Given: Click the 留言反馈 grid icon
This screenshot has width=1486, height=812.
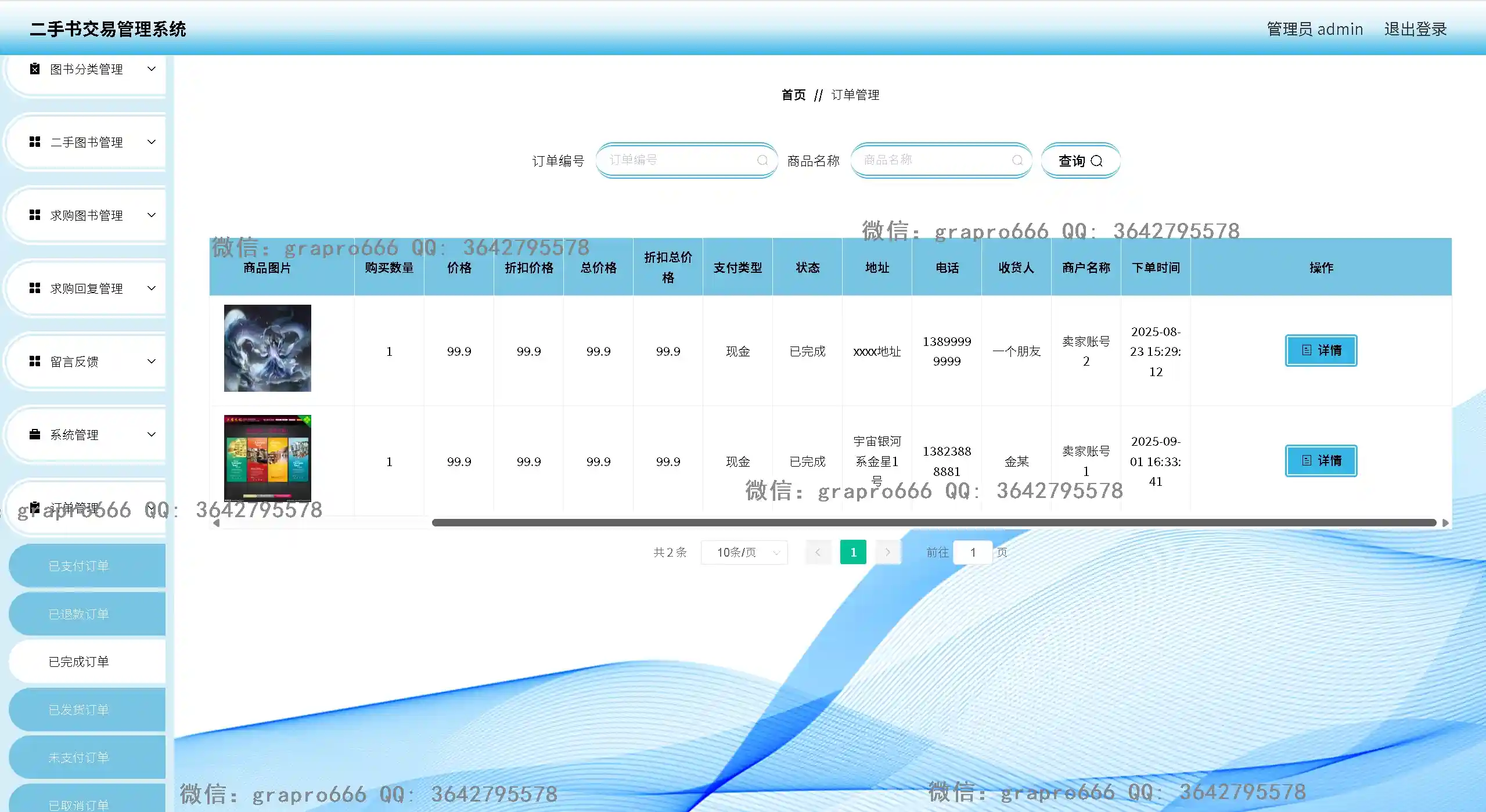Looking at the screenshot, I should pyautogui.click(x=35, y=362).
